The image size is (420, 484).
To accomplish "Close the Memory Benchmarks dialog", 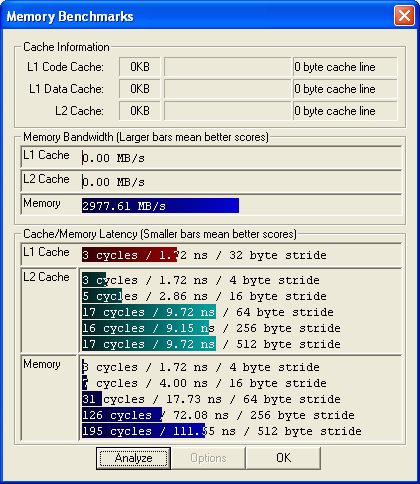I will point(404,16).
